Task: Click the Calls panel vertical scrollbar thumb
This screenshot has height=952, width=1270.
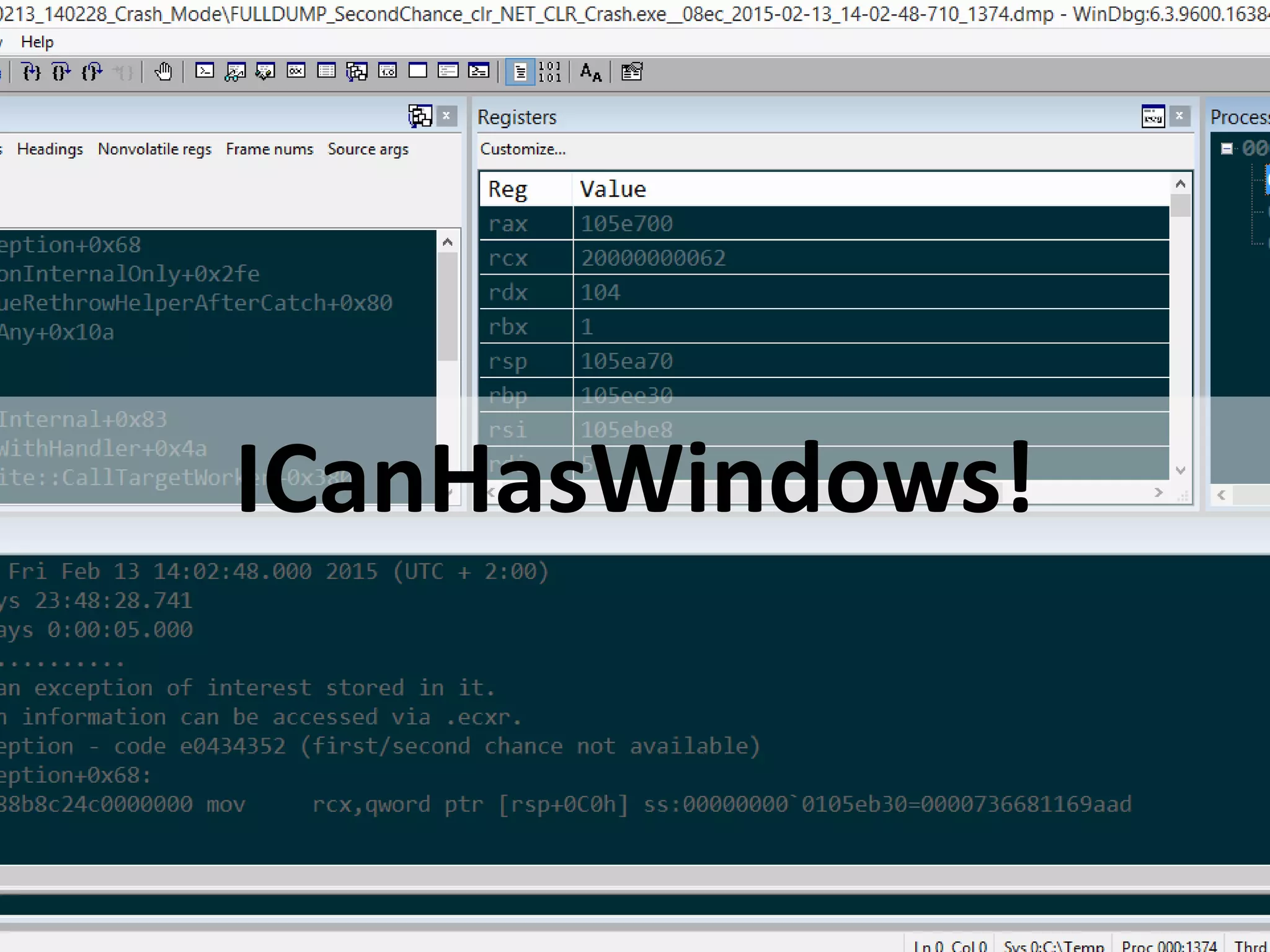Action: click(448, 306)
